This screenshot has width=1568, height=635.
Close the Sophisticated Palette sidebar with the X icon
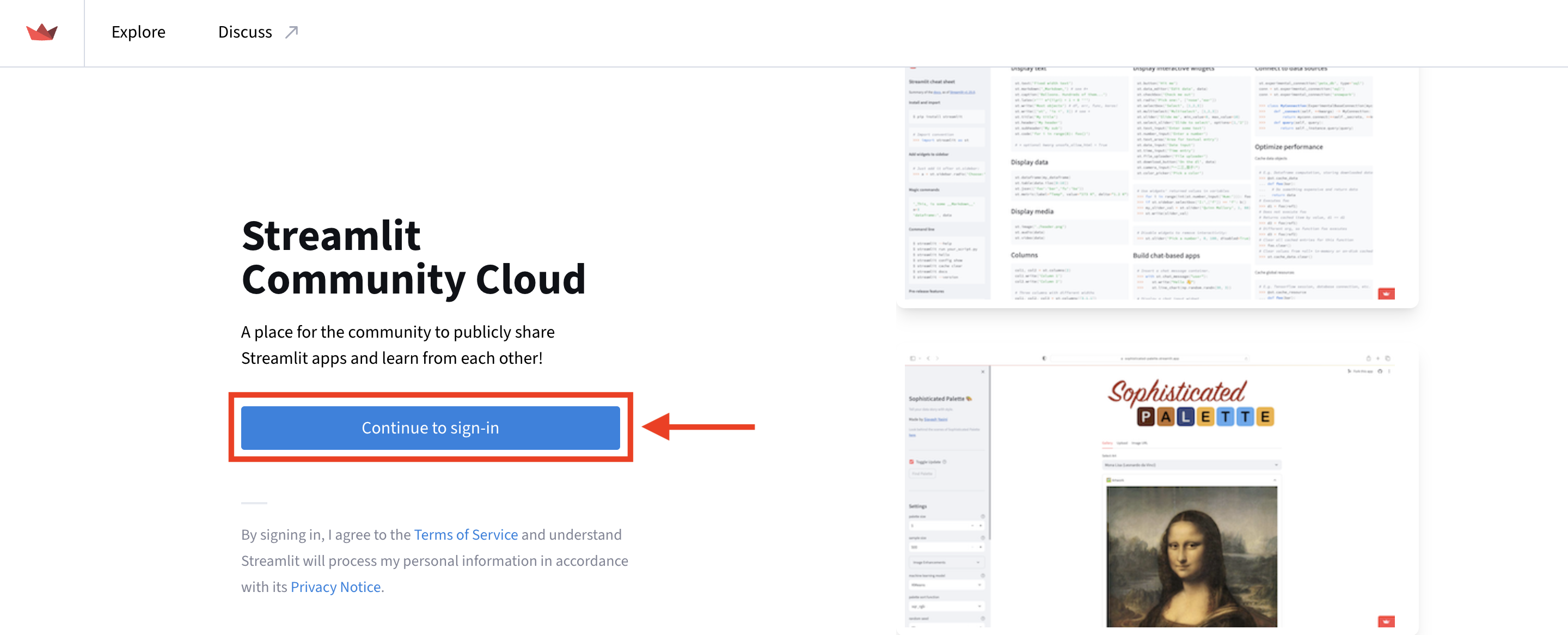[983, 372]
